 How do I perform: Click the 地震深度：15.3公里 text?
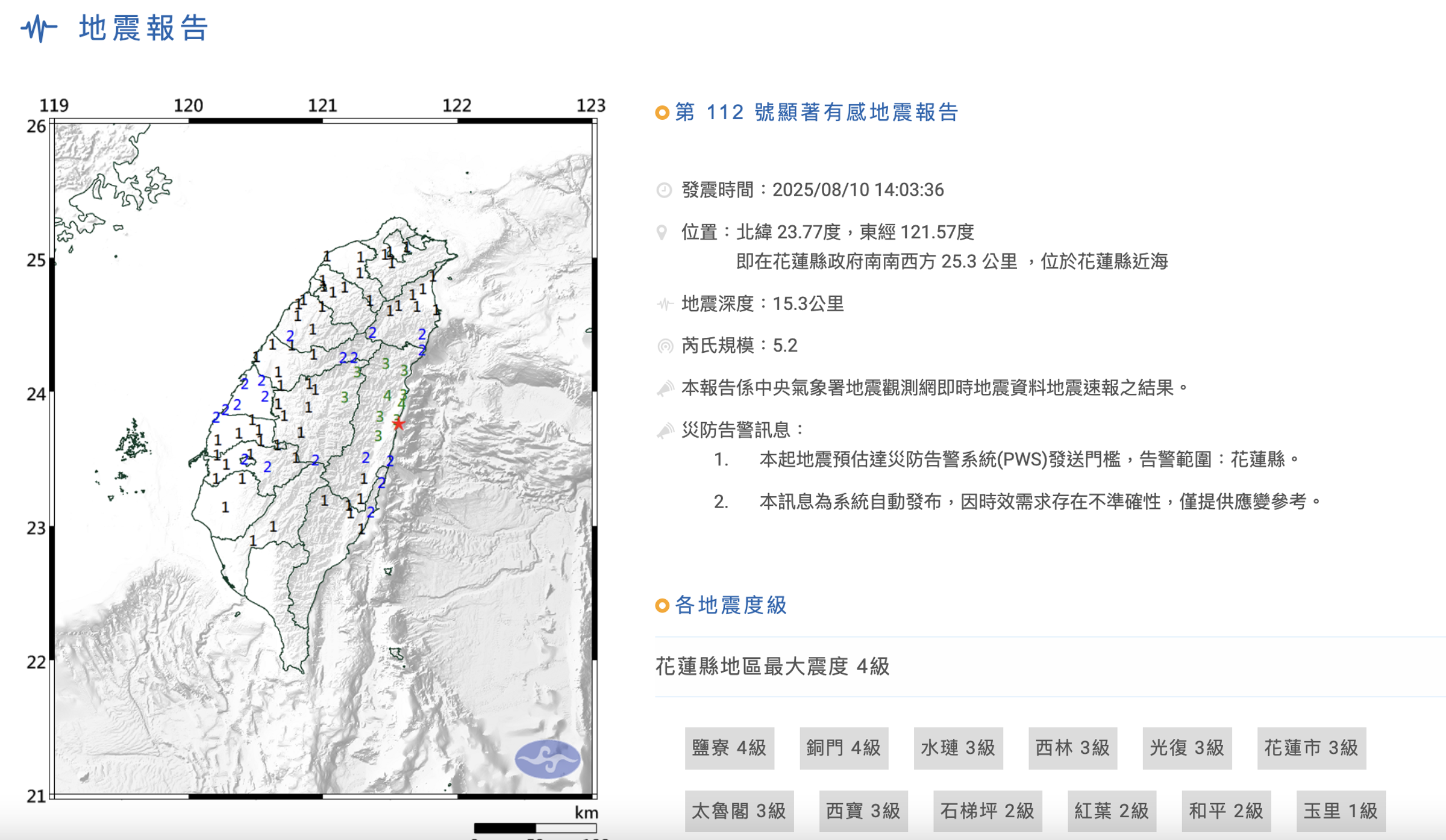pos(763,304)
